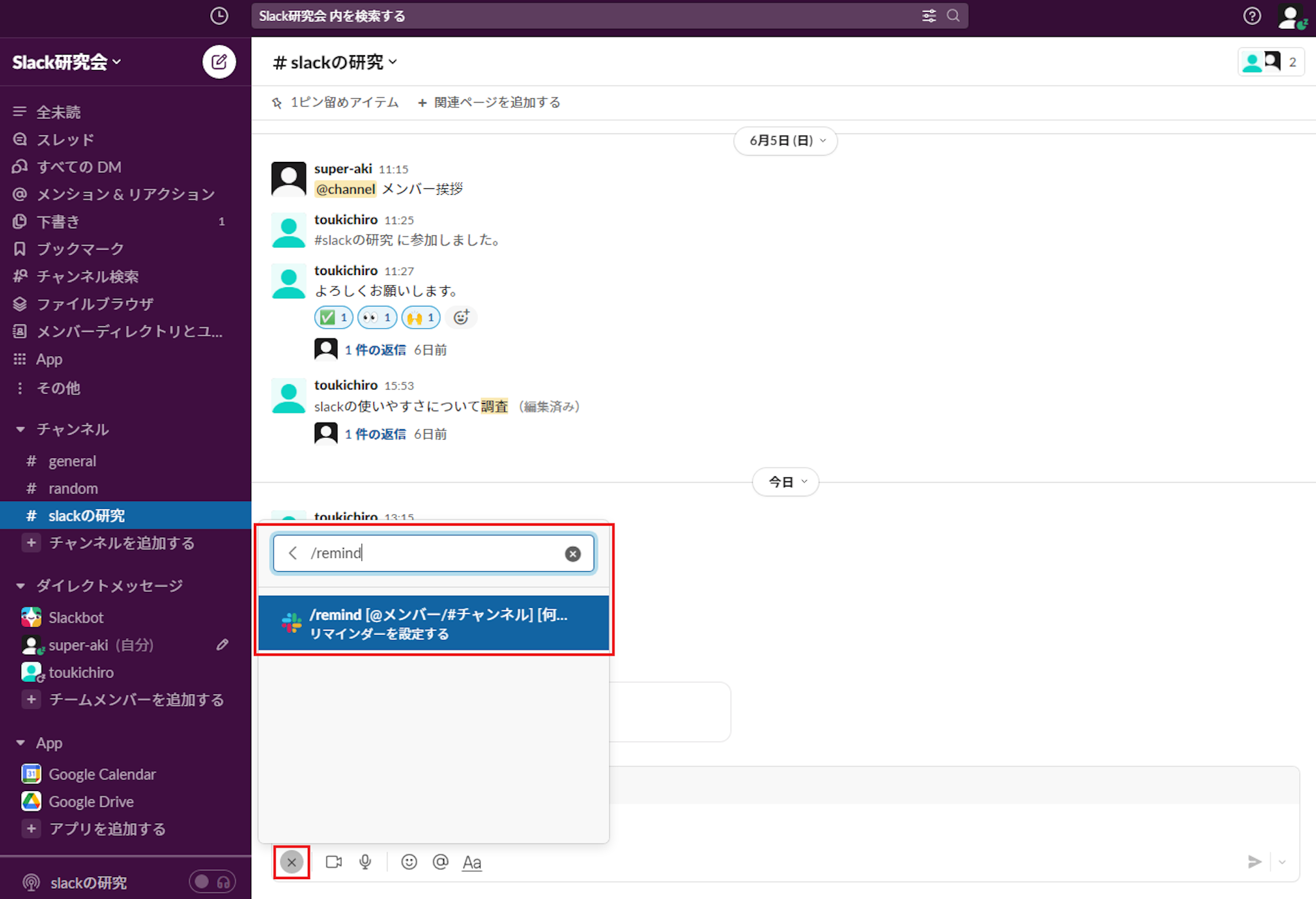
Task: Open search filter options icon
Action: tap(929, 16)
